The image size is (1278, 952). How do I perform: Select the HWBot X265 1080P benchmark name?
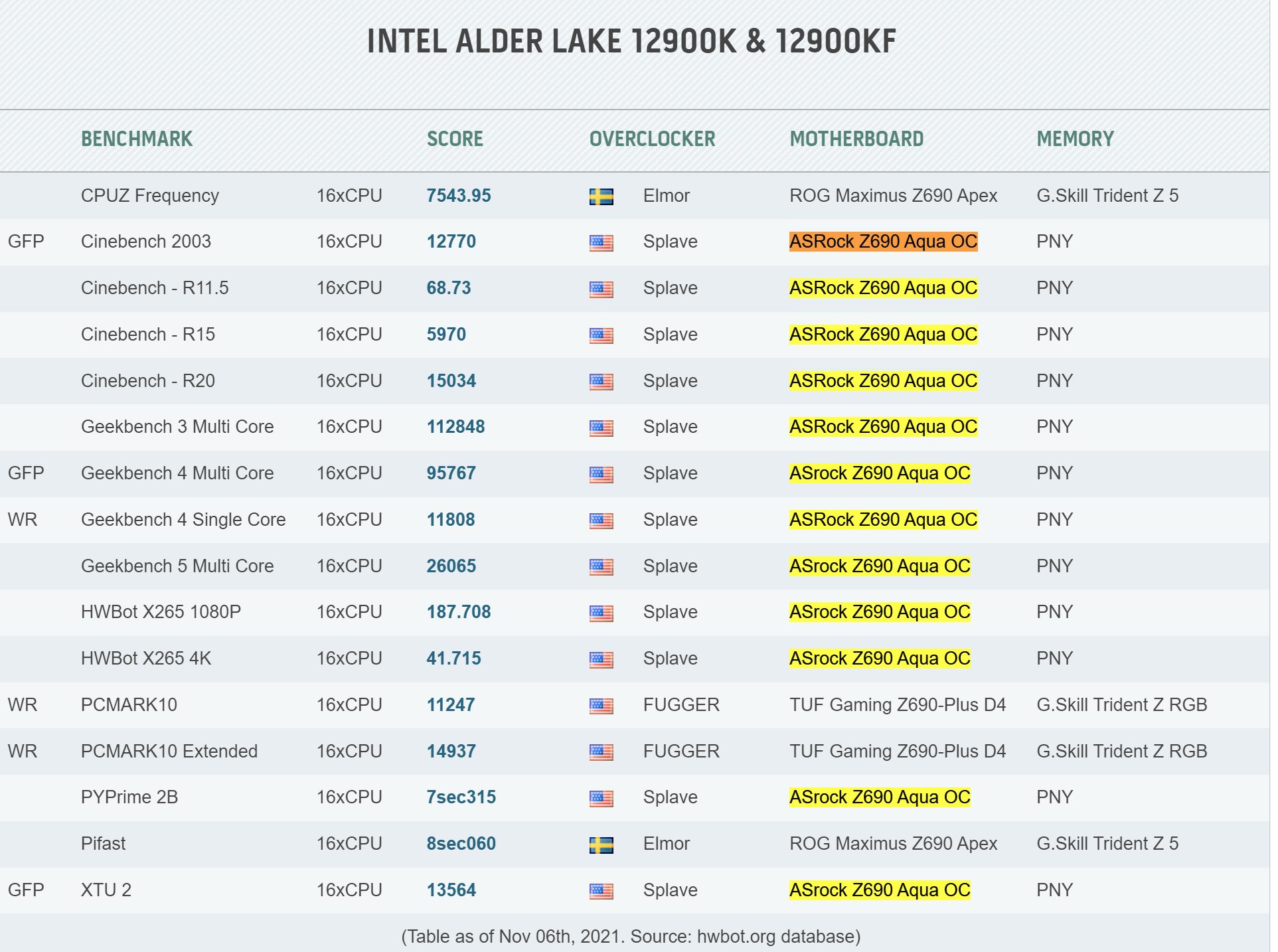[x=161, y=612]
